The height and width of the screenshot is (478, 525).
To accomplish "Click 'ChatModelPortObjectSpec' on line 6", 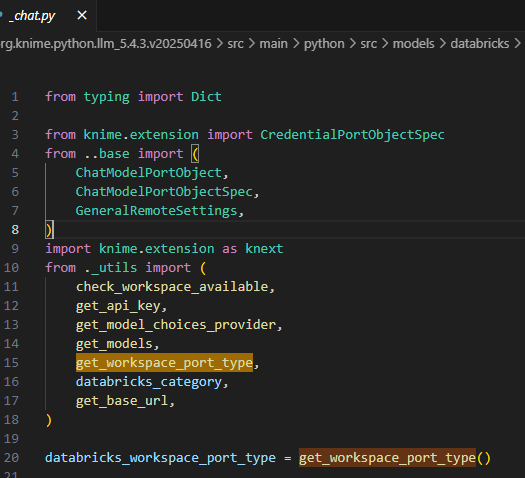I will click(164, 192).
